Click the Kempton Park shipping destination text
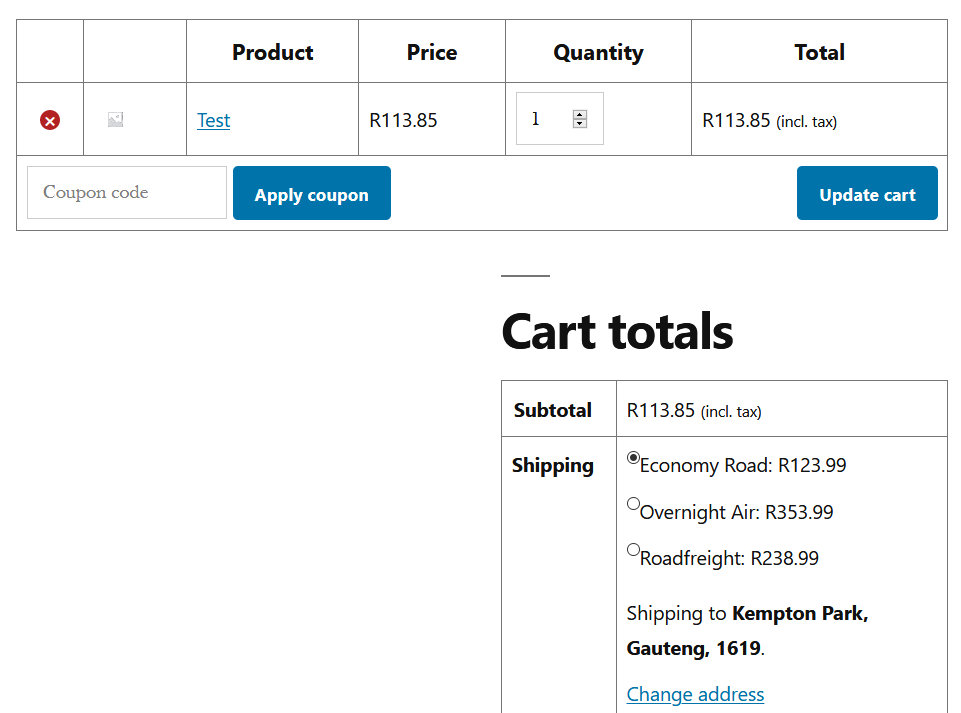 pyautogui.click(x=799, y=613)
